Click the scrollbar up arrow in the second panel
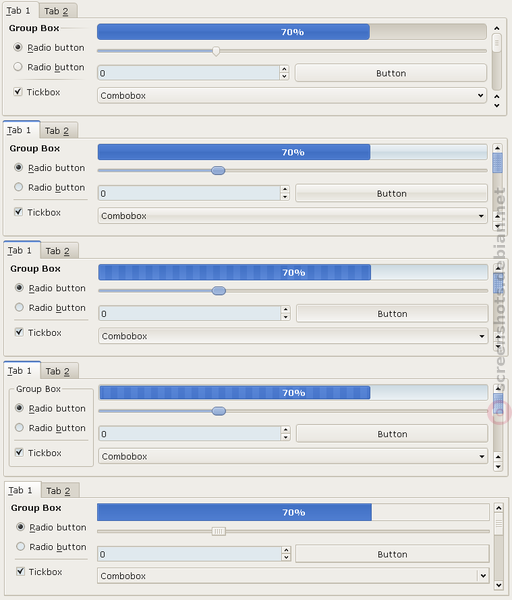Screen dimensions: 512x600 point(497,148)
